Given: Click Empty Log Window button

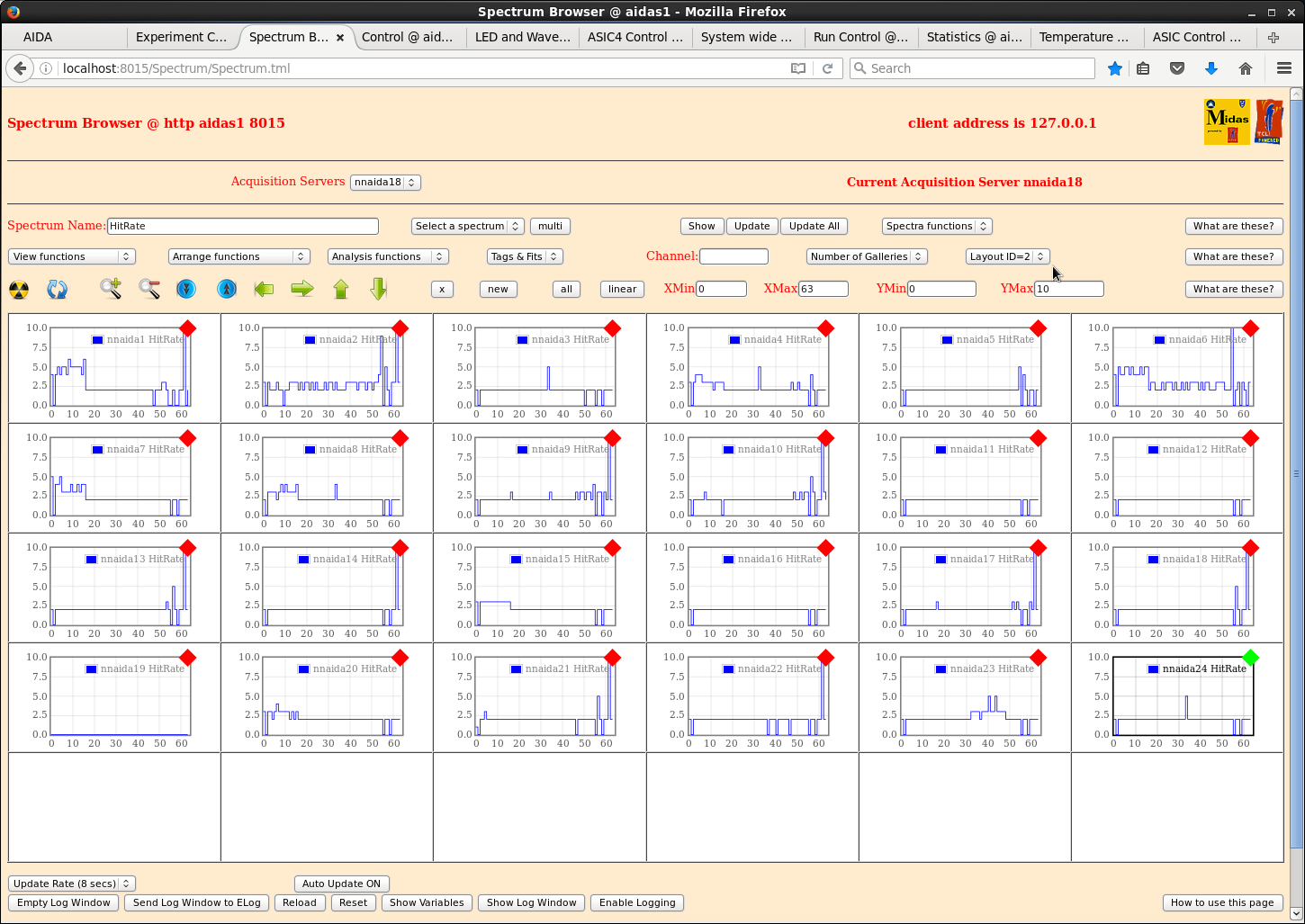Looking at the screenshot, I should [x=64, y=902].
